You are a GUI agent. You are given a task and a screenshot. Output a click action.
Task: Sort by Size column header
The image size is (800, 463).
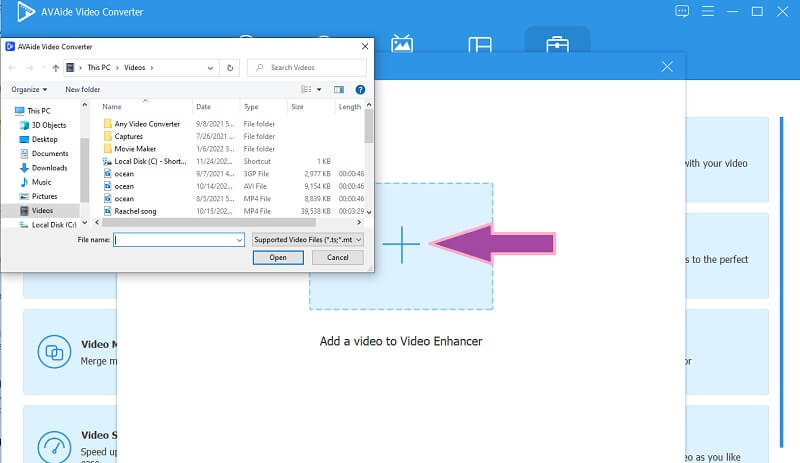[297, 107]
